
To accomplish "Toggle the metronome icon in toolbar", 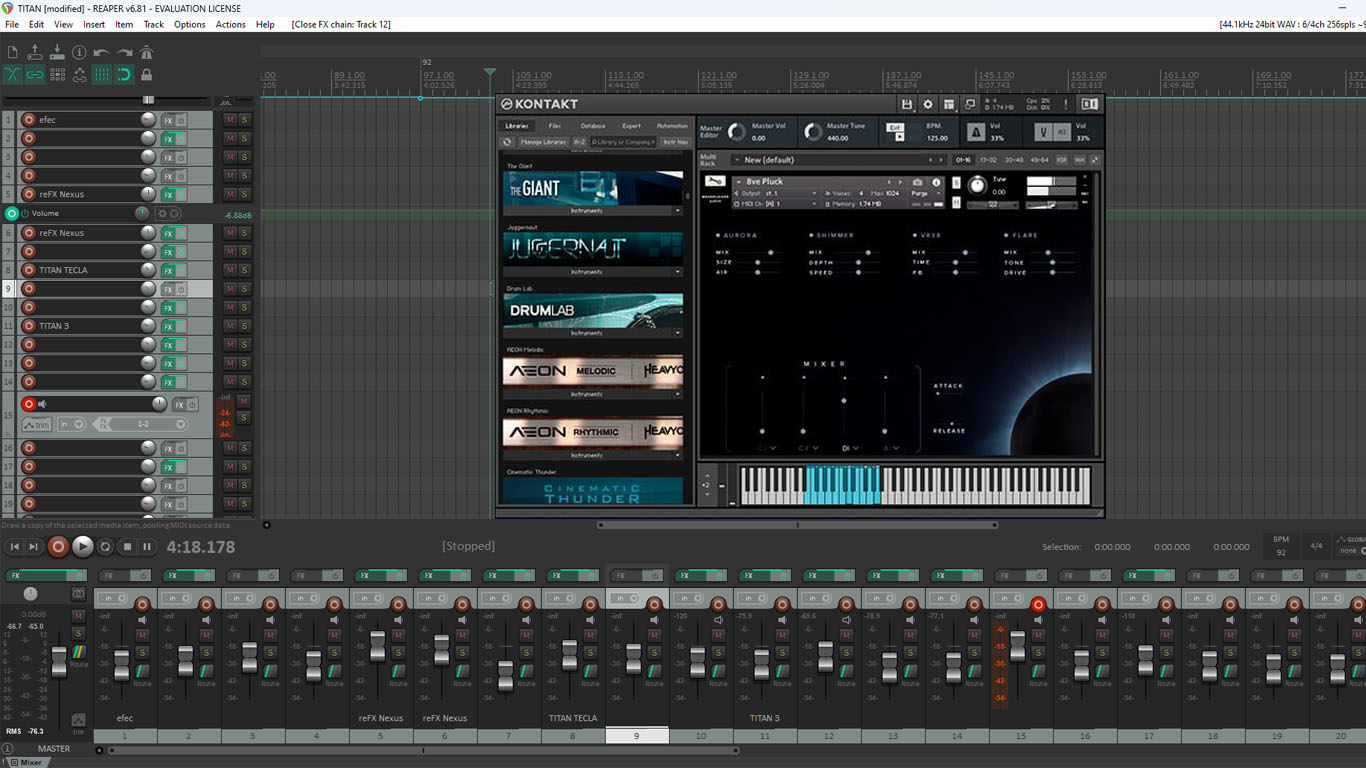I will pos(146,52).
